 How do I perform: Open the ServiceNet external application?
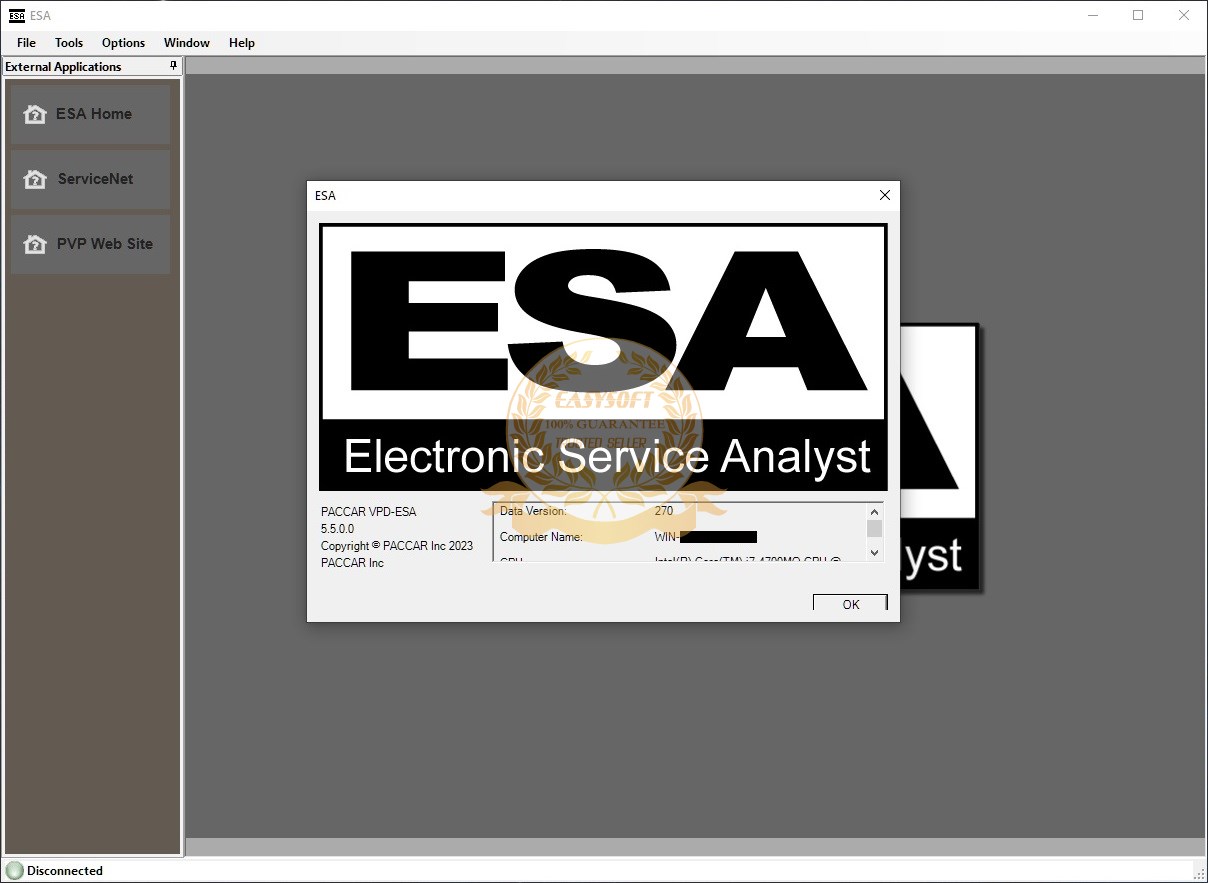pos(90,179)
